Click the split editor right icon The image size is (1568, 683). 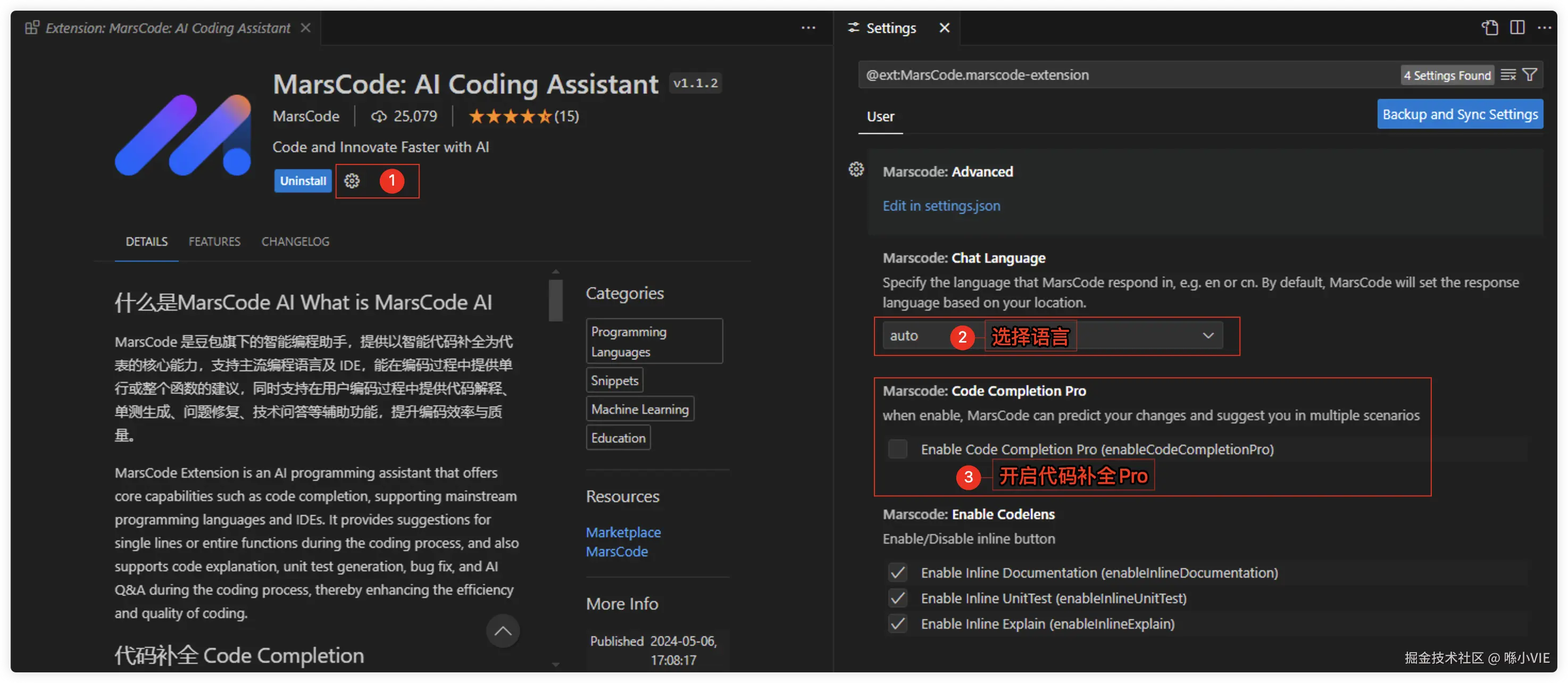tap(1517, 28)
